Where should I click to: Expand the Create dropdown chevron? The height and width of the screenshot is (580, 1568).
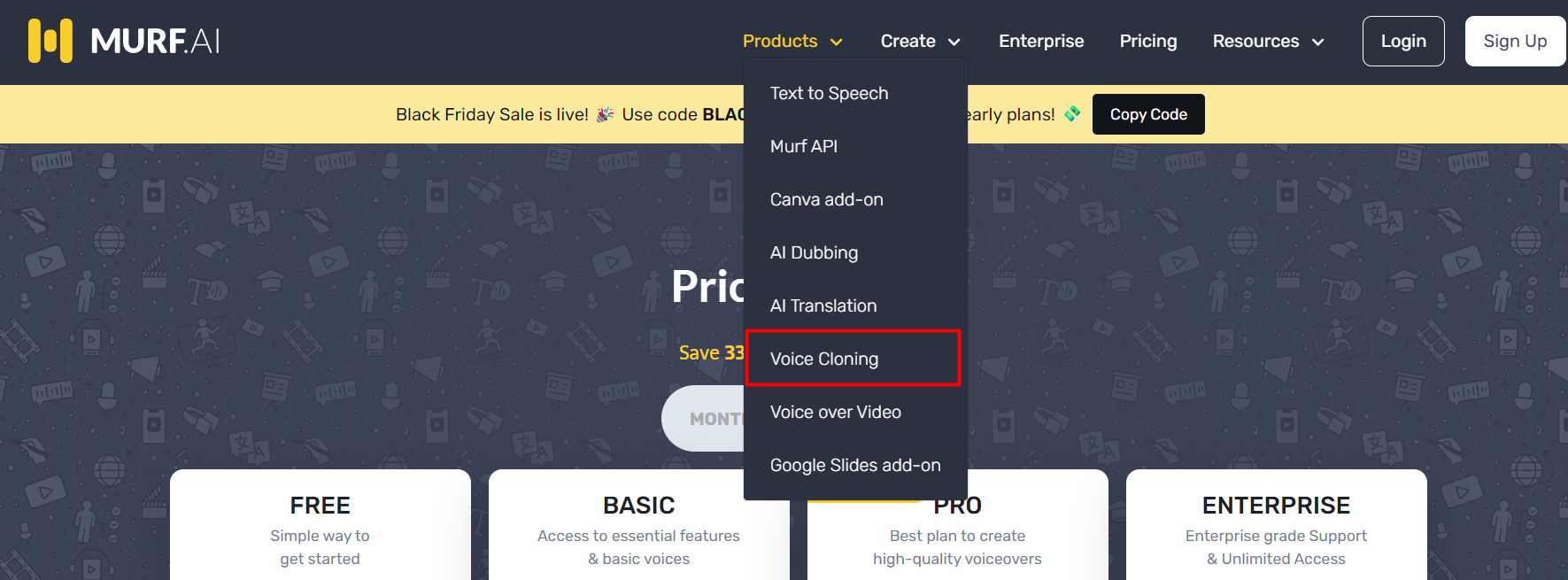tap(954, 42)
